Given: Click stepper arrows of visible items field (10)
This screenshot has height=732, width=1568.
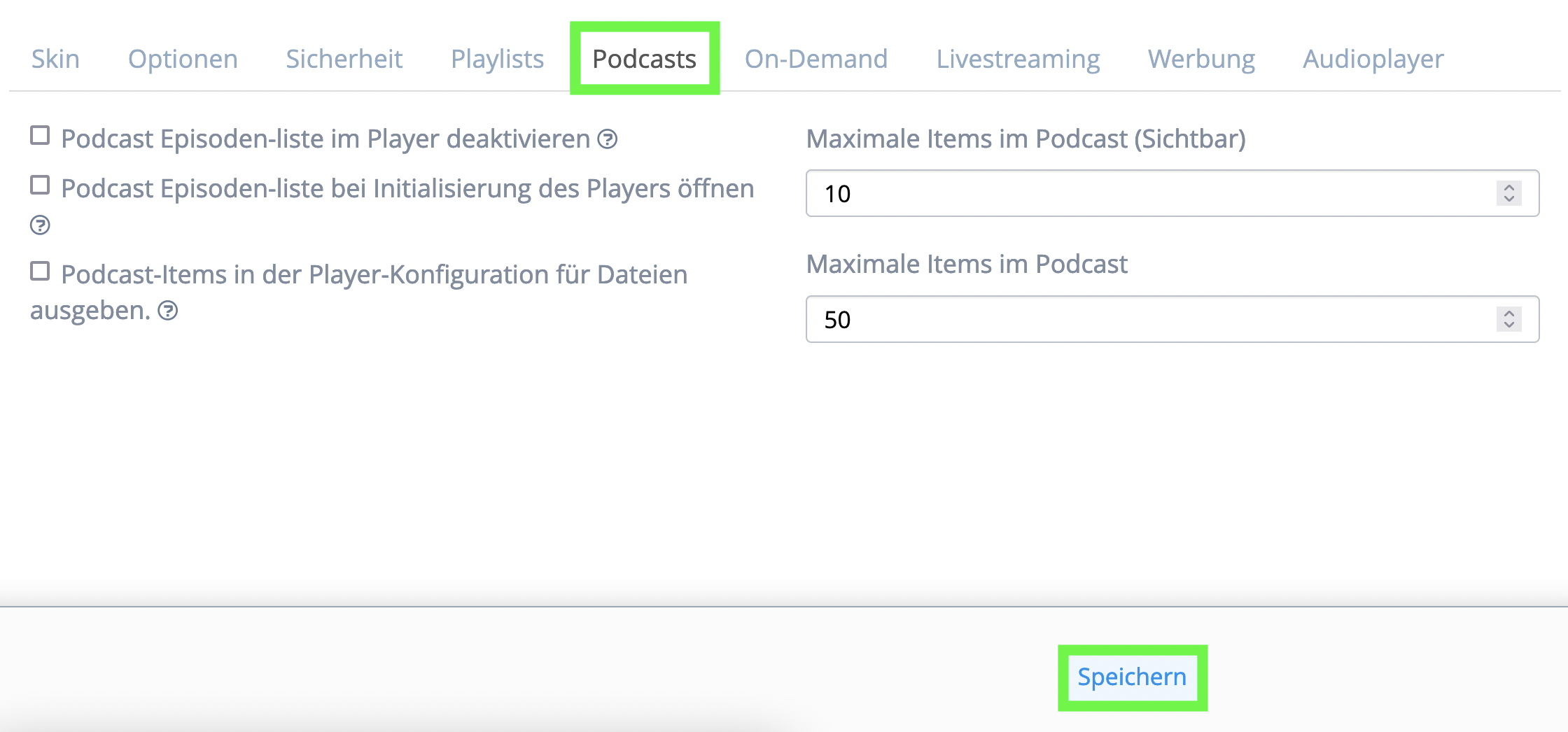Looking at the screenshot, I should 1508,193.
